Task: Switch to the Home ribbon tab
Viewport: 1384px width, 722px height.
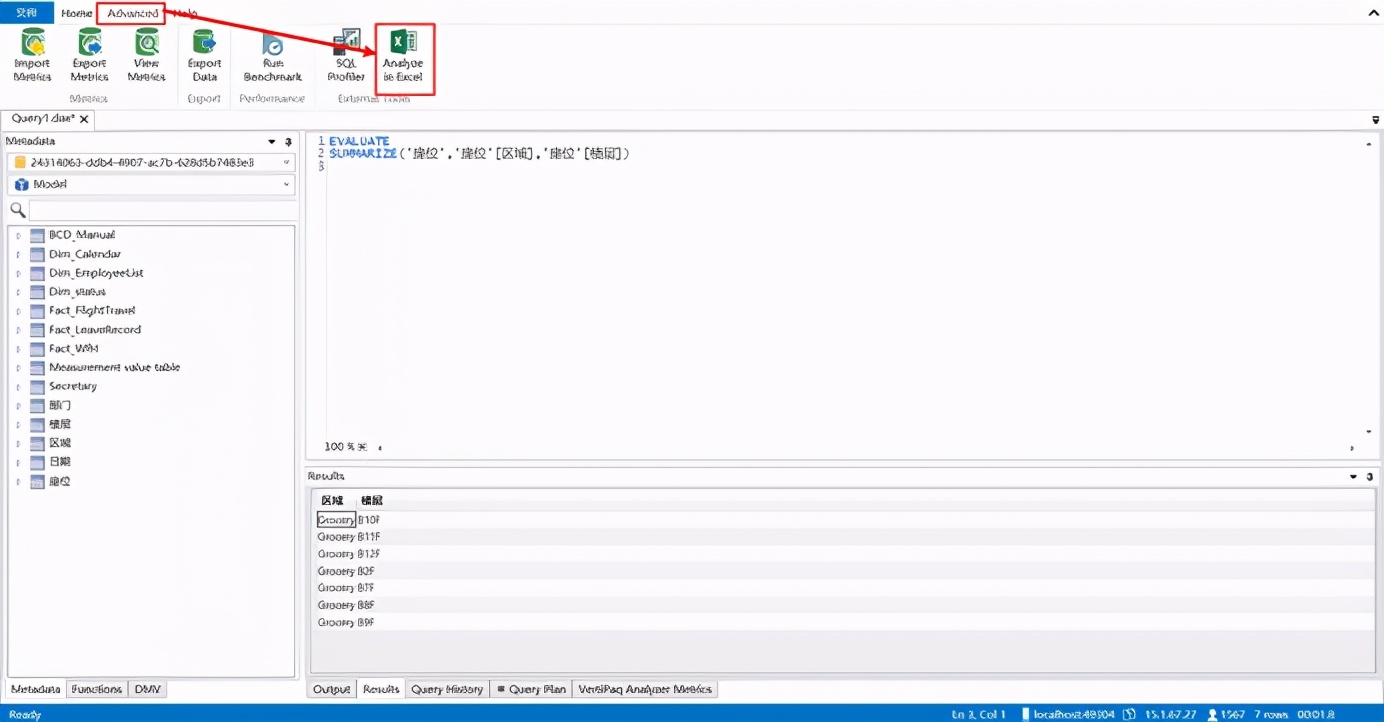Action: [x=76, y=13]
